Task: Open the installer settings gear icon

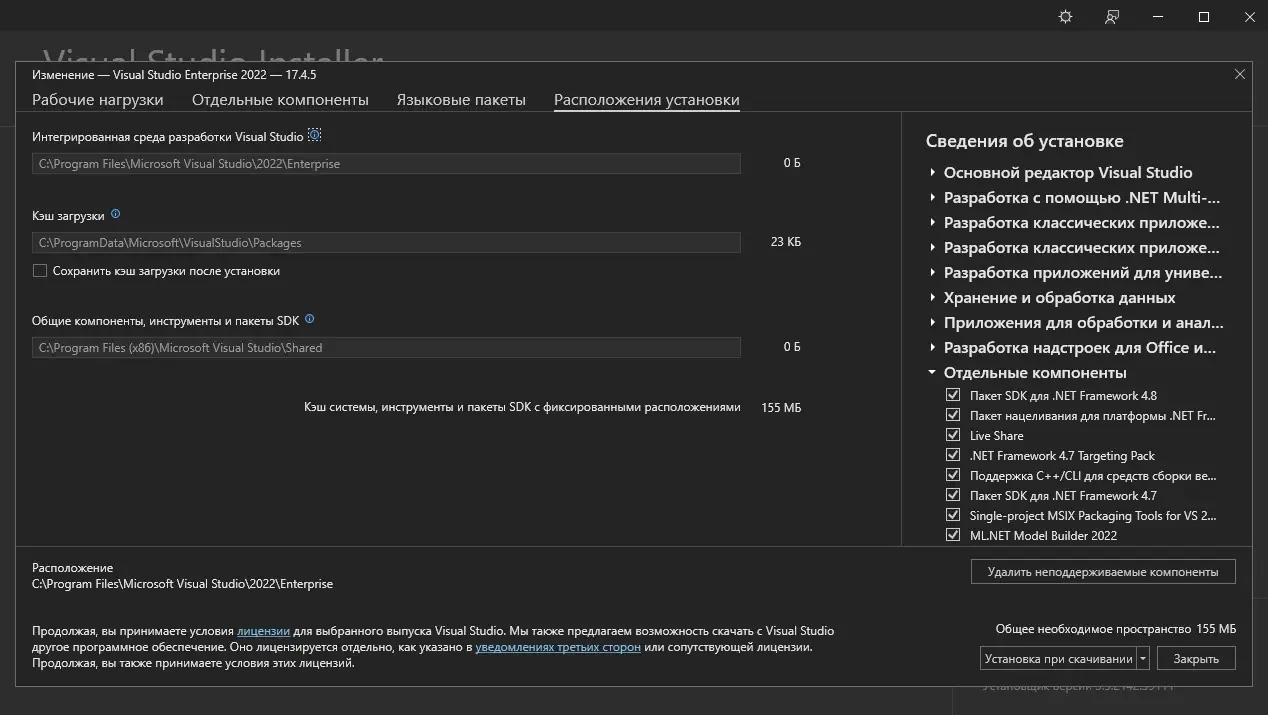Action: [1064, 16]
